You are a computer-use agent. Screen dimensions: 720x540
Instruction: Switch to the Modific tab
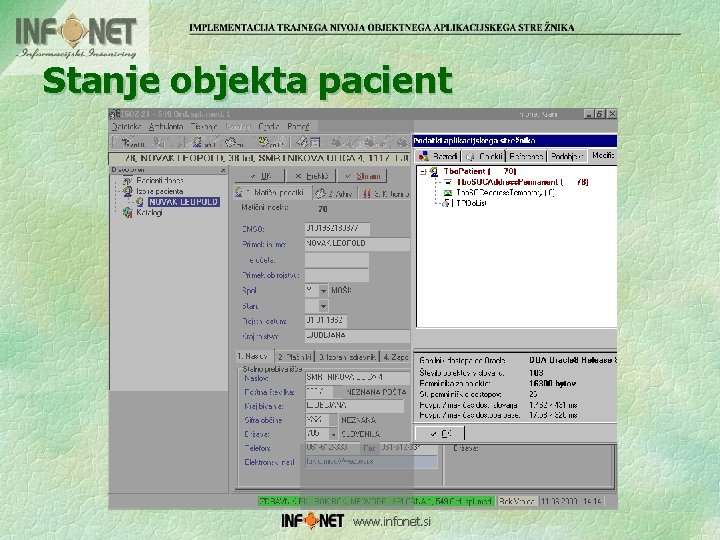[x=603, y=156]
